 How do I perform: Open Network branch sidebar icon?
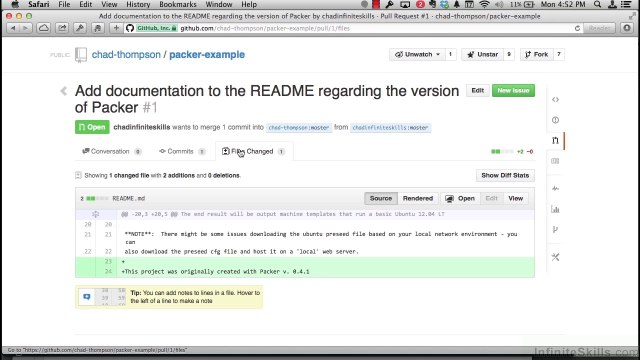[555, 229]
